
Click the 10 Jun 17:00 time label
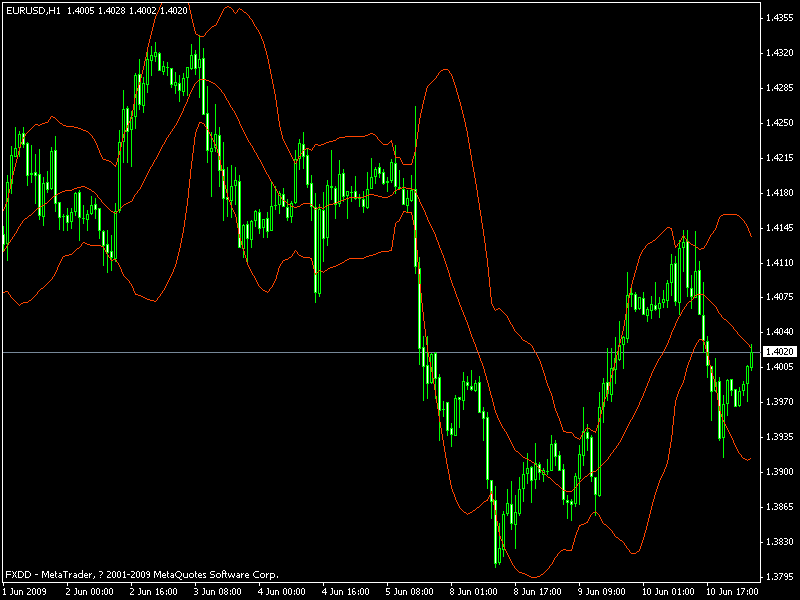(732, 592)
